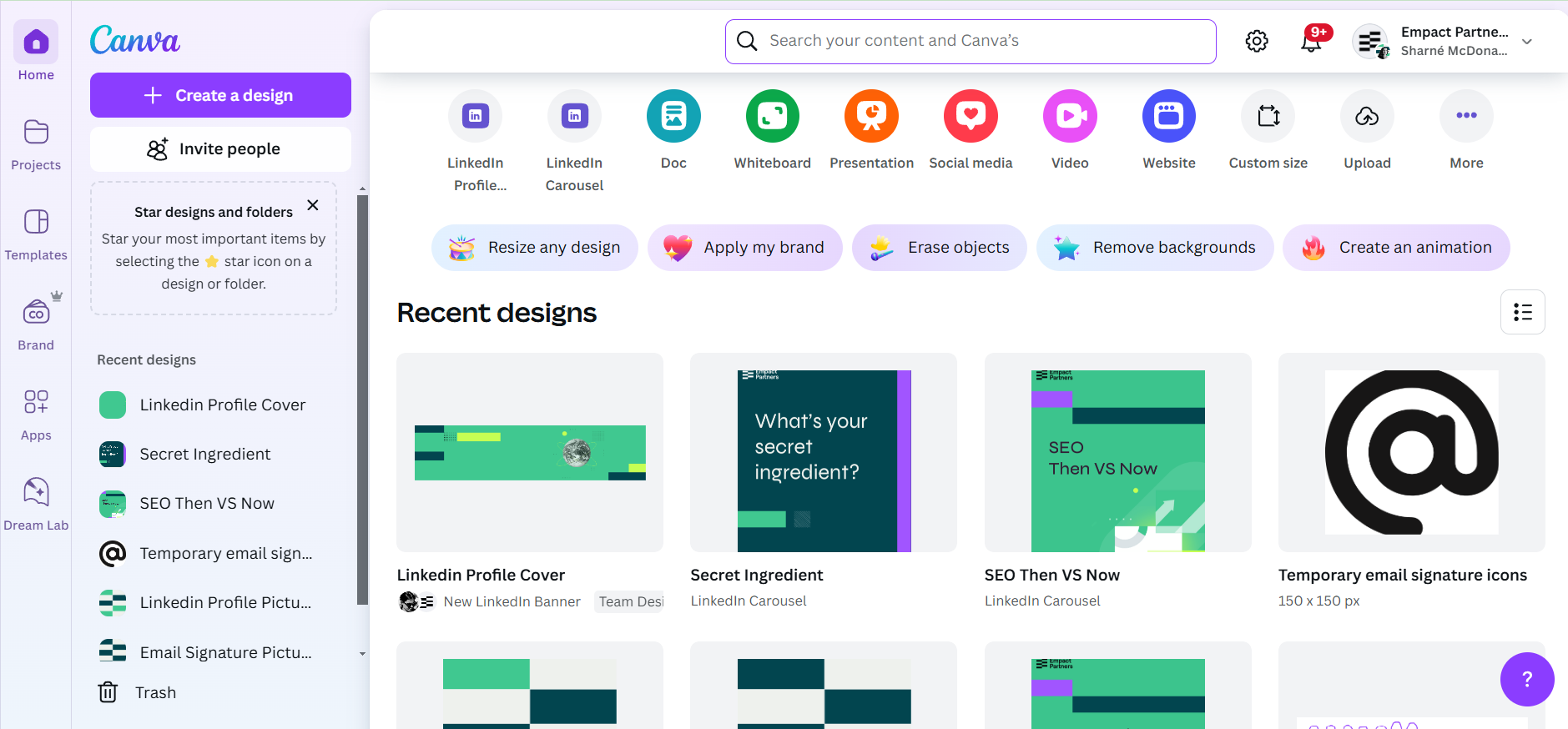Open Linkedin Profile Pictu... in sidebar list
Image resolution: width=1568 pixels, height=729 pixels.
220,602
